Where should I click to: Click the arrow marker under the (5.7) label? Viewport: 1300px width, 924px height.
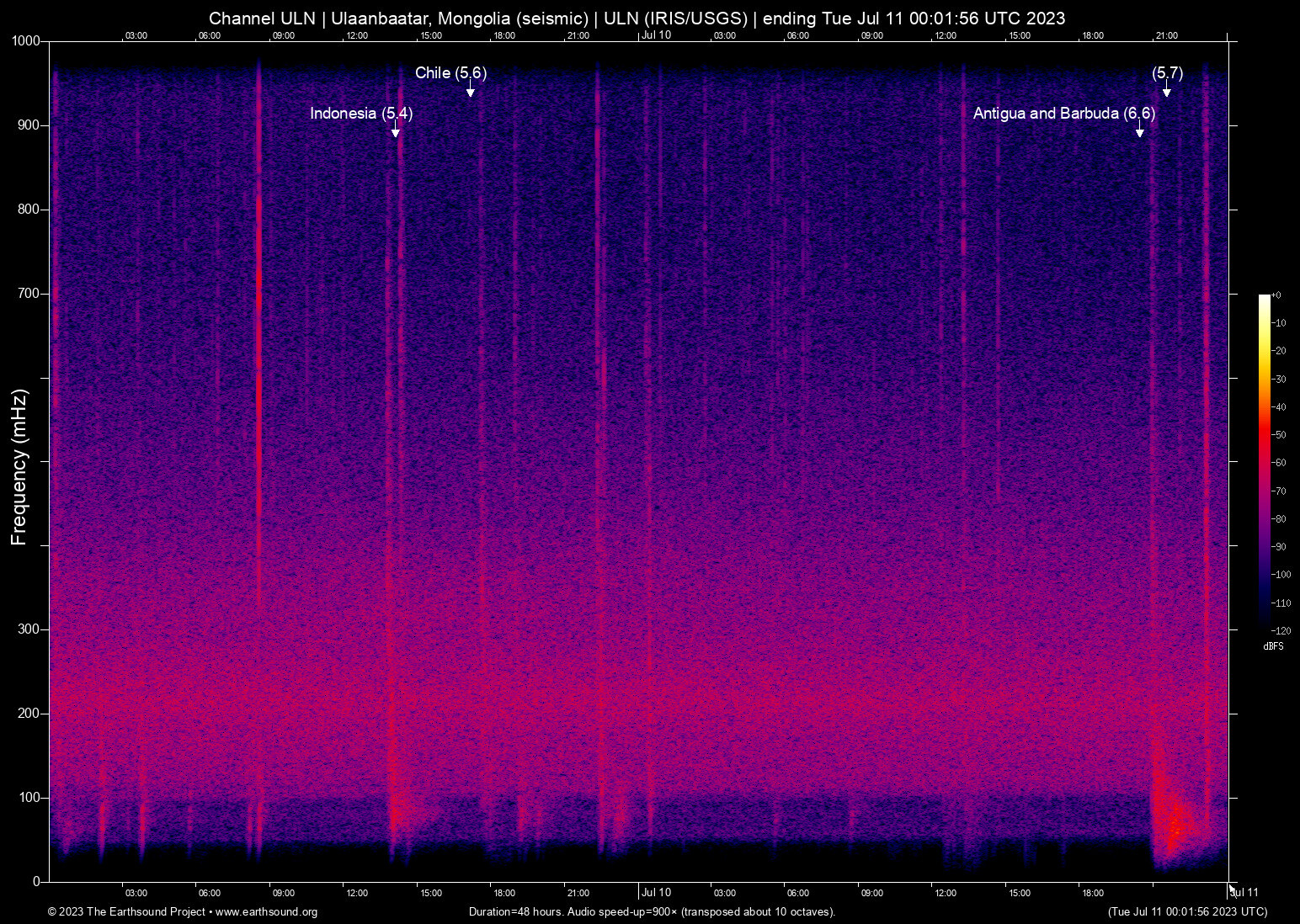pos(1167,92)
